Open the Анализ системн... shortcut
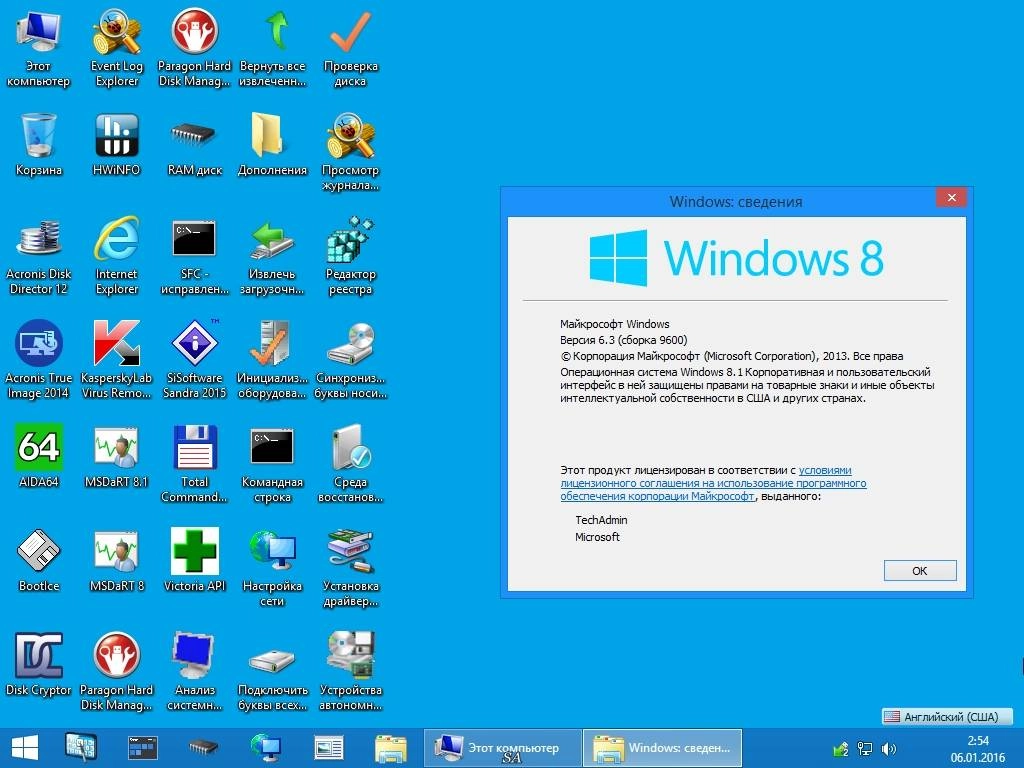 [195, 671]
